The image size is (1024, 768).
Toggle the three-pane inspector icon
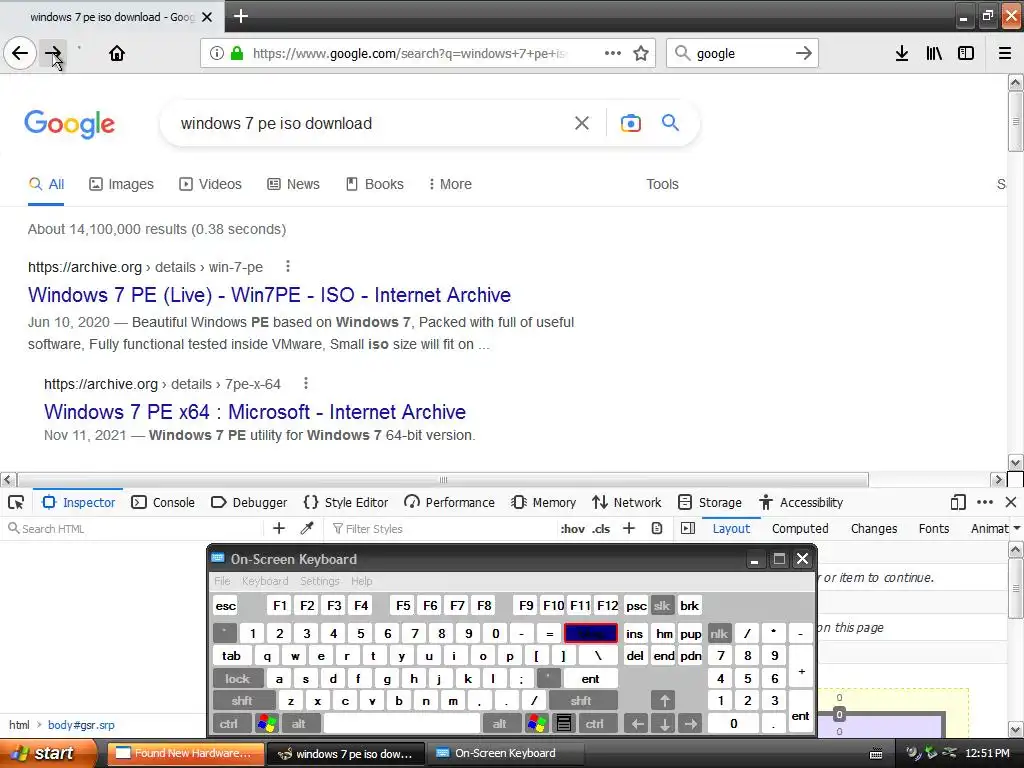pyautogui.click(x=688, y=528)
